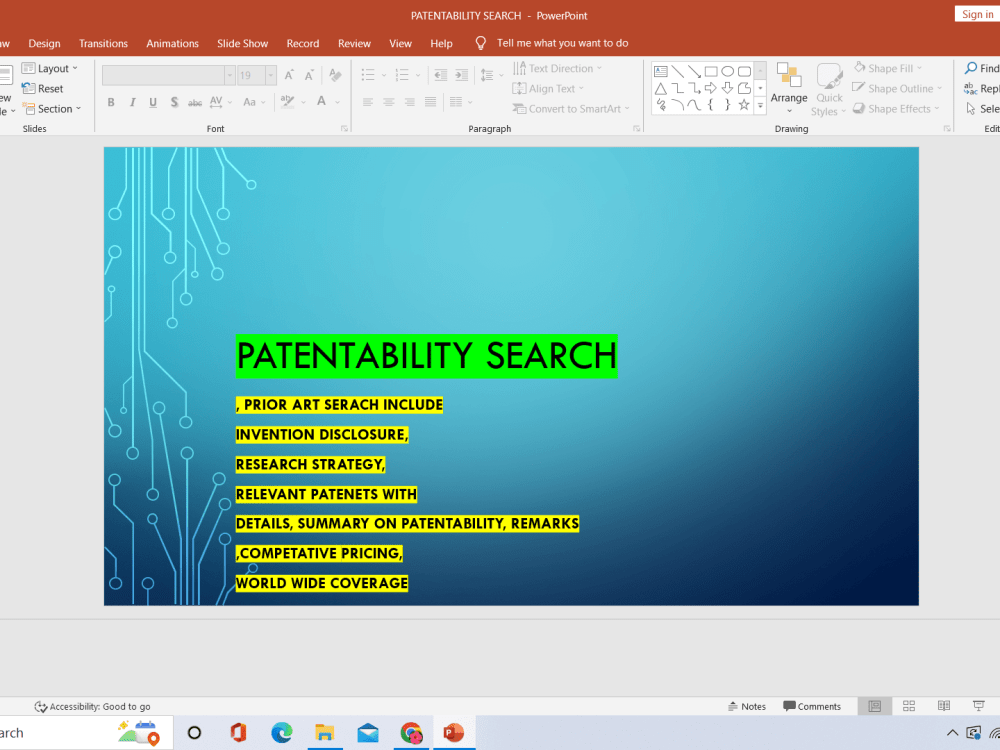Select the rectangle shape
1000x750 pixels.
pyautogui.click(x=711, y=71)
